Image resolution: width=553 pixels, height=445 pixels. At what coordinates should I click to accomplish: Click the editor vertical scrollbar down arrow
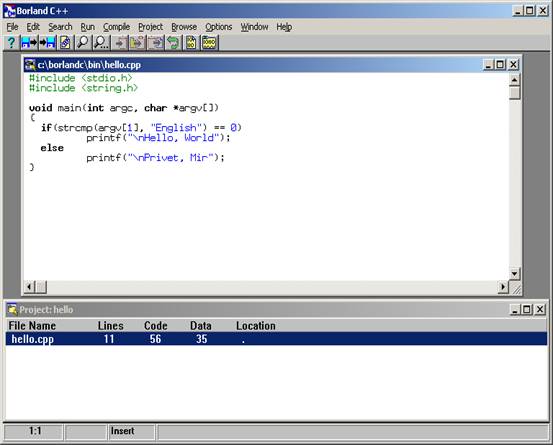(x=515, y=273)
